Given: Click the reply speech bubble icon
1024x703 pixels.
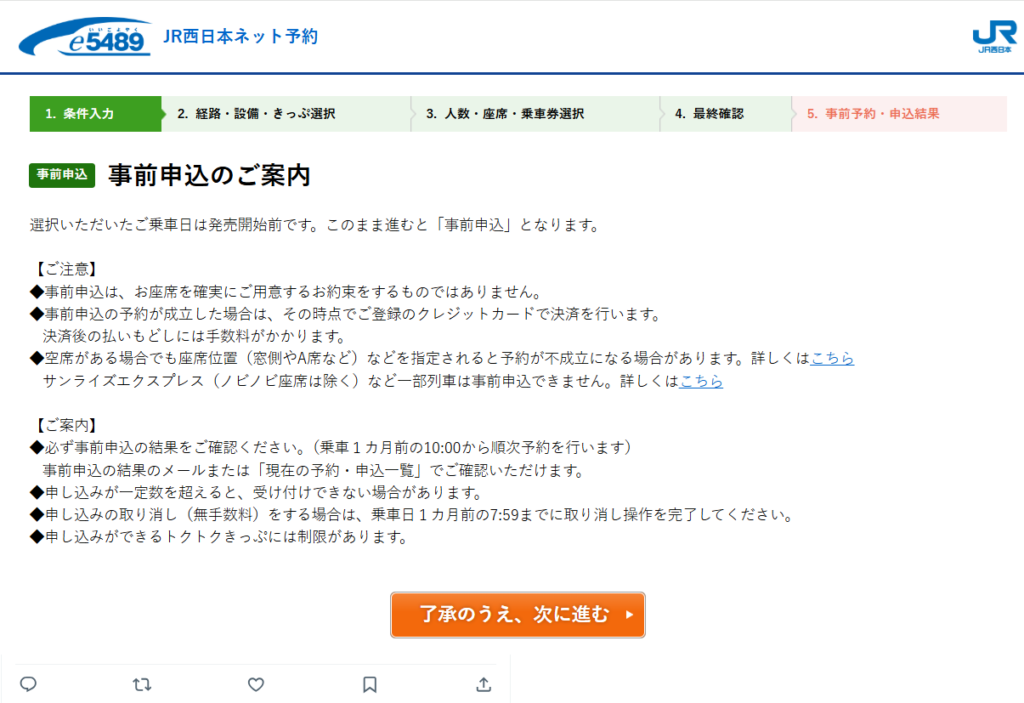Looking at the screenshot, I should [29, 684].
